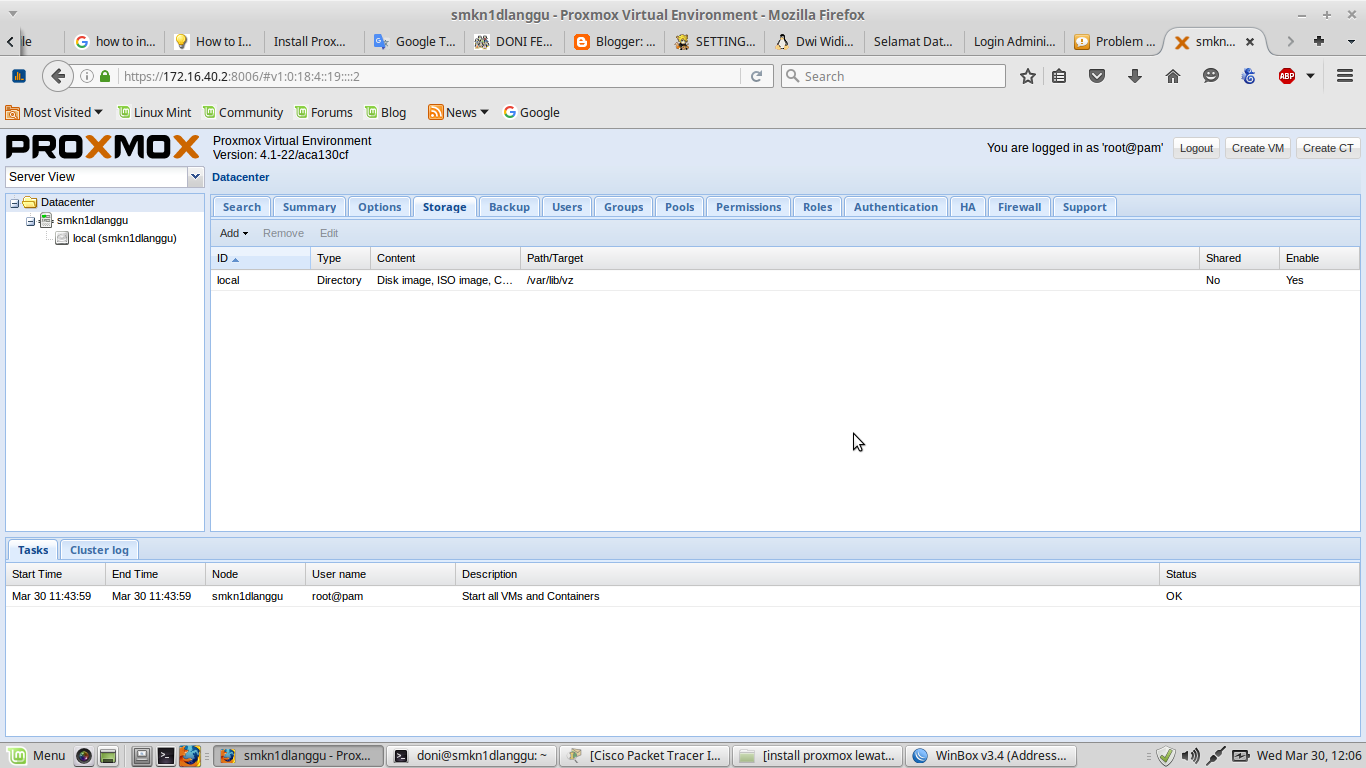Go back with Firefox back arrow
This screenshot has height=768, width=1366.
pyautogui.click(x=58, y=76)
